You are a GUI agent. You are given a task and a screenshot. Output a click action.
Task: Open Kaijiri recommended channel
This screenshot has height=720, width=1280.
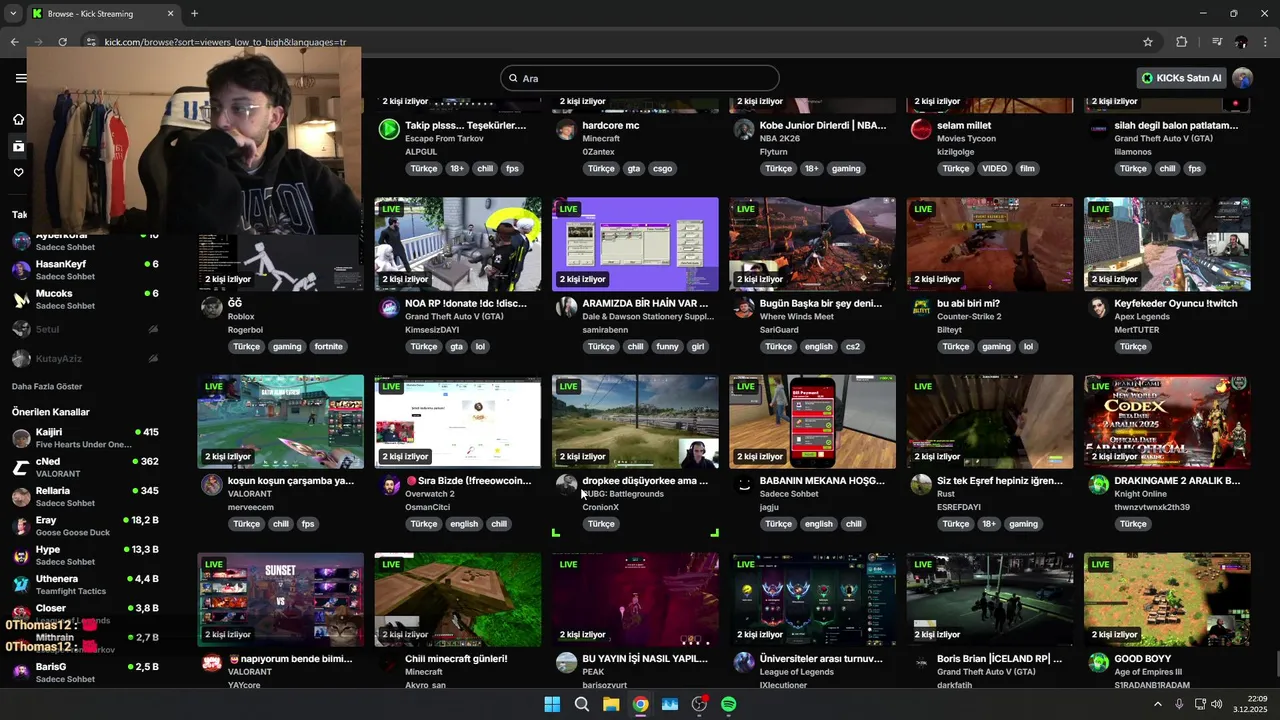click(x=85, y=438)
